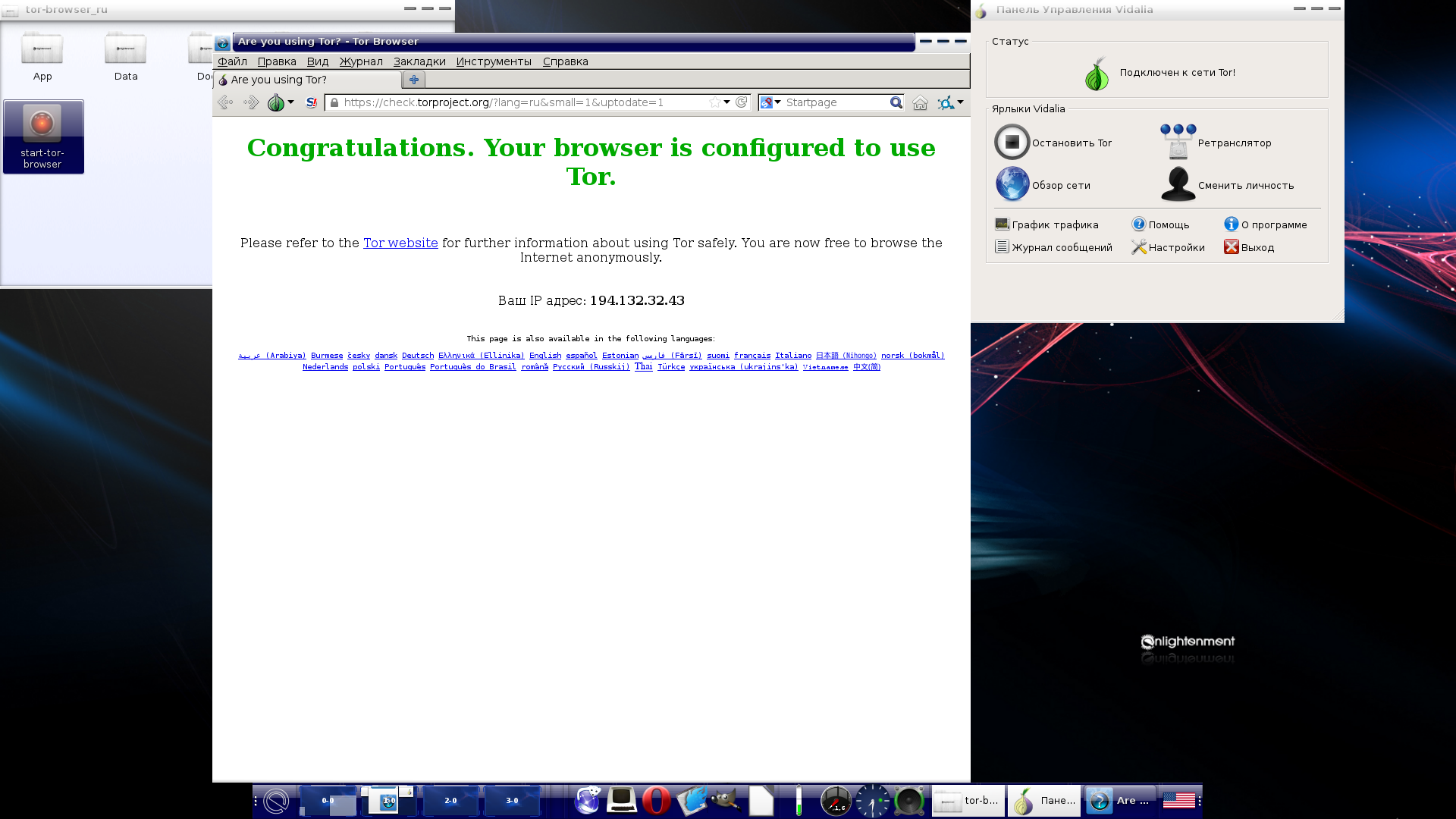Click the speaker mixer gadget on shelf
Viewport: 1456px width, 819px height.
(908, 801)
